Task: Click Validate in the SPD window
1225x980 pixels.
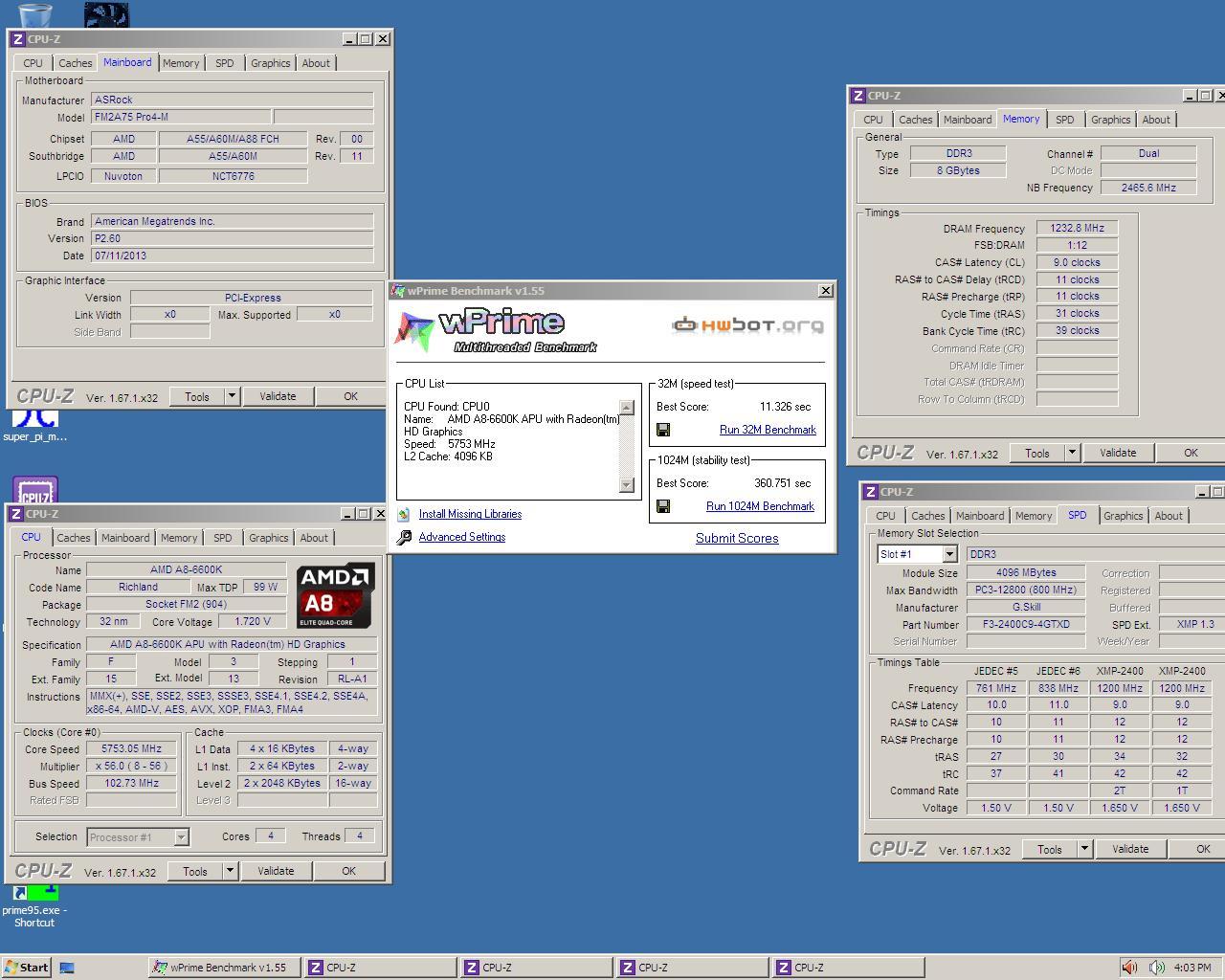Action: pos(1130,849)
